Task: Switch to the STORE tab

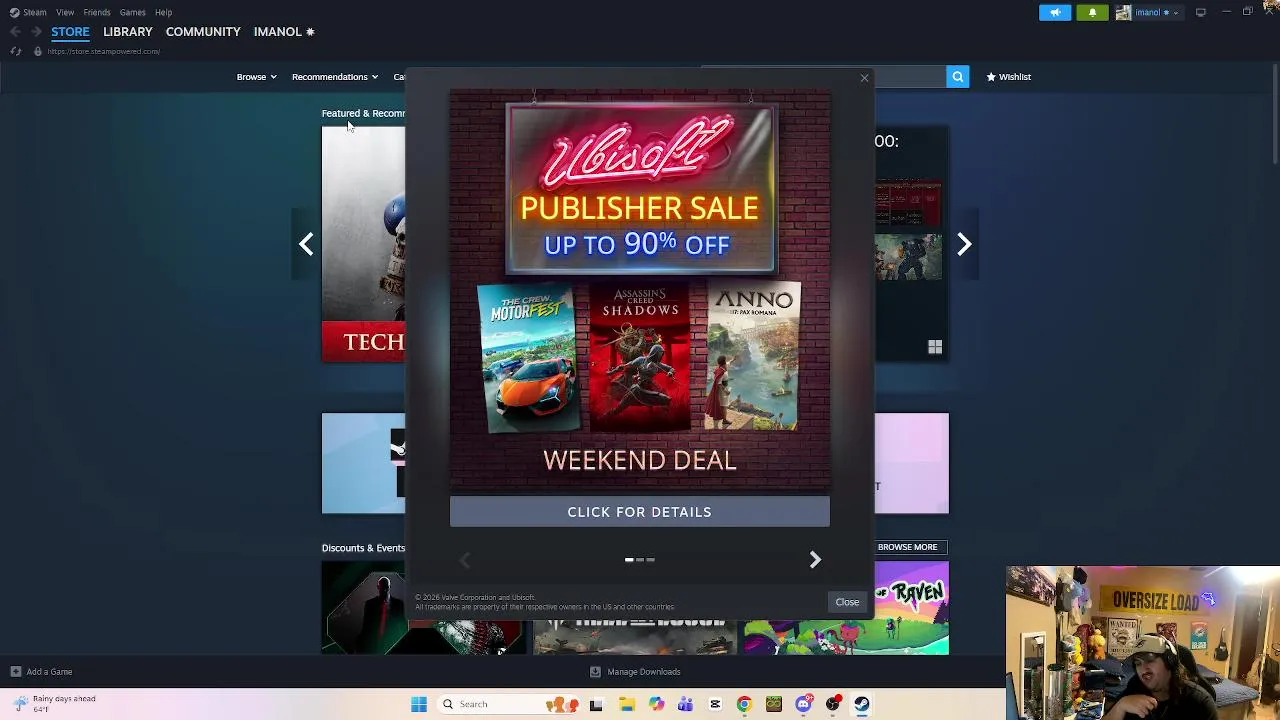Action: pyautogui.click(x=70, y=32)
